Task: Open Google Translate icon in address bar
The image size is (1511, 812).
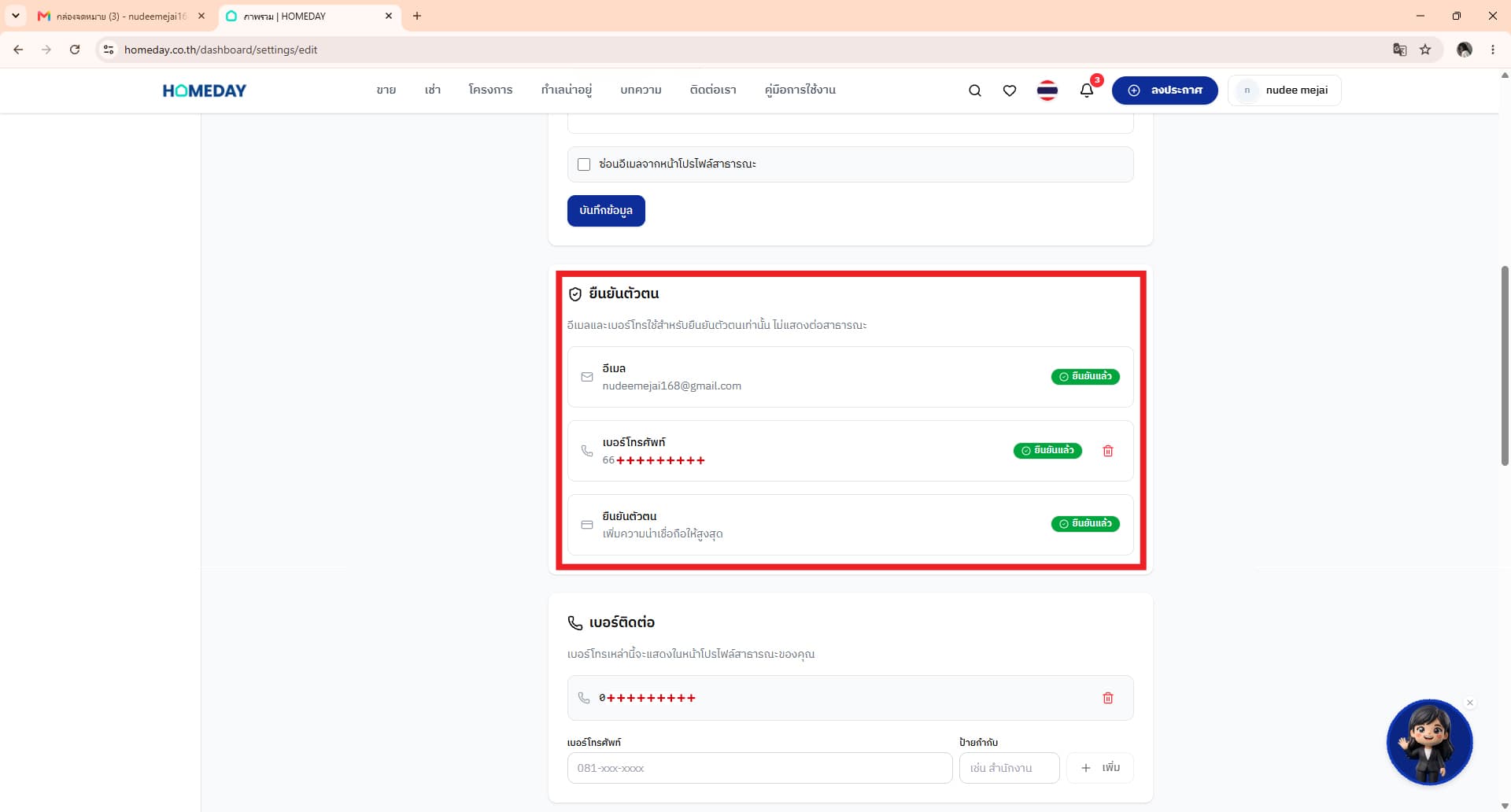Action: coord(1399,50)
